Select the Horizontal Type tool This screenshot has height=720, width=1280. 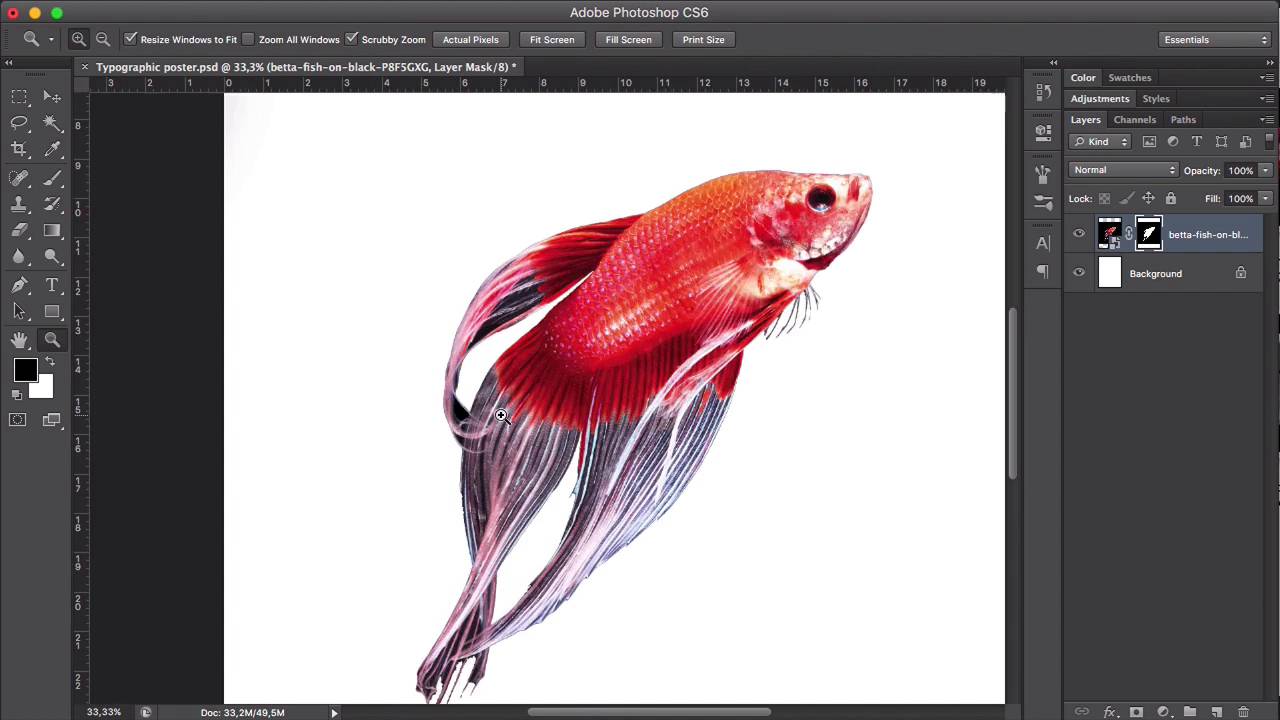[x=53, y=285]
